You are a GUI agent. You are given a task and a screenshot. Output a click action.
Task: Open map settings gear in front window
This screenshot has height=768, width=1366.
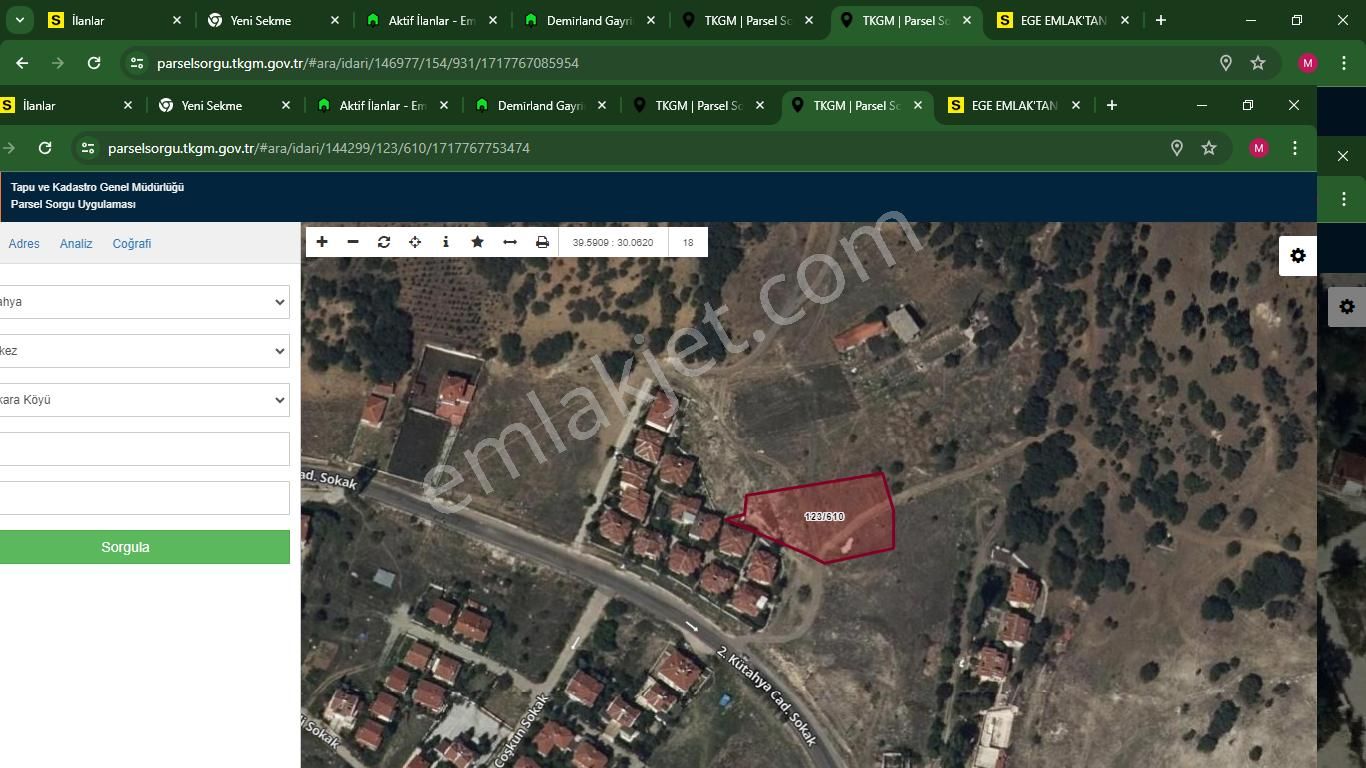click(x=1298, y=256)
